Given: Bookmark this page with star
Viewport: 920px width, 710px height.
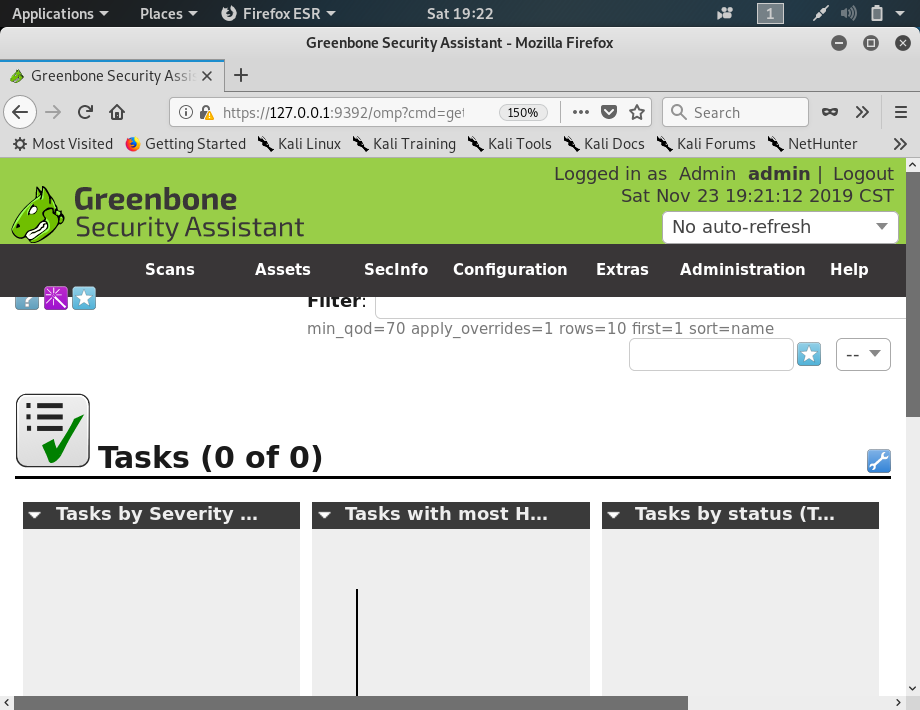Looking at the screenshot, I should [x=637, y=112].
